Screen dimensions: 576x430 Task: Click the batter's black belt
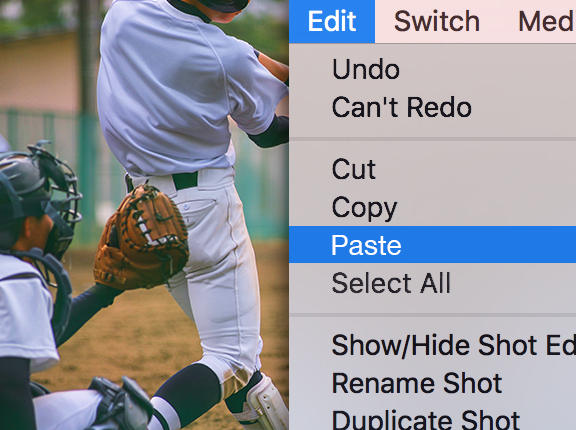click(x=185, y=180)
